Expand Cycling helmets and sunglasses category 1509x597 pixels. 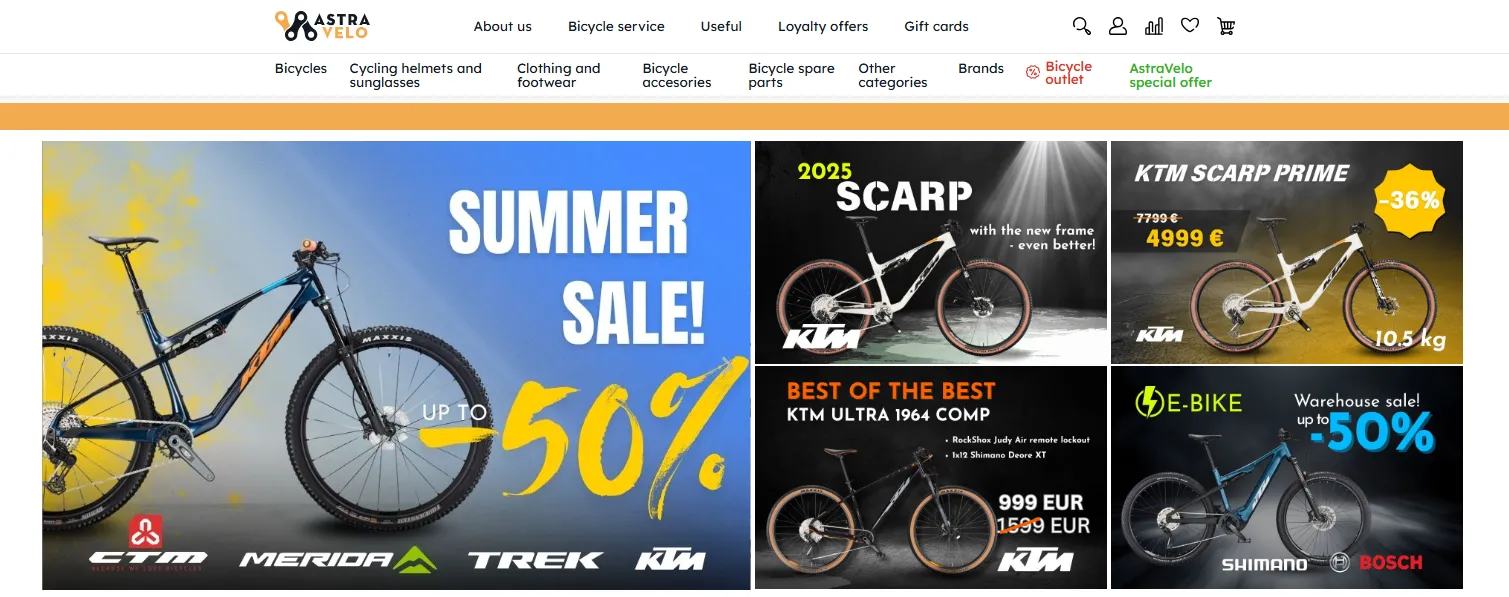(416, 76)
